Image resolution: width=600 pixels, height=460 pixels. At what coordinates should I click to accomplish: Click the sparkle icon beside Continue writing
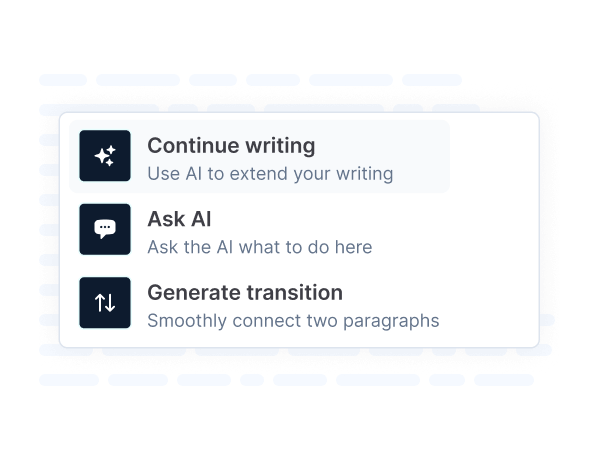[105, 156]
